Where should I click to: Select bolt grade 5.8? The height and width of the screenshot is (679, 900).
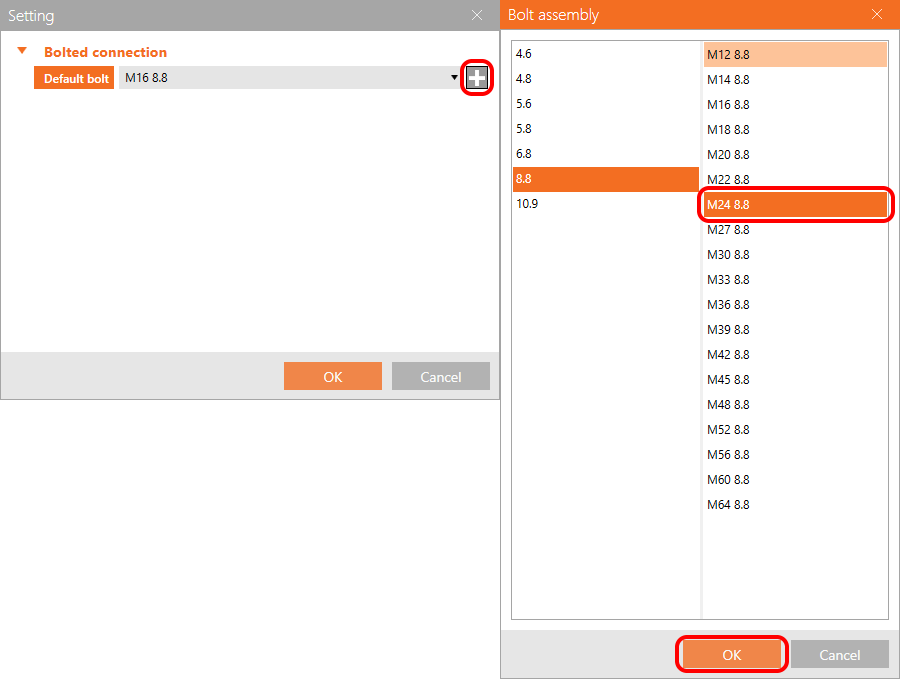coord(606,129)
